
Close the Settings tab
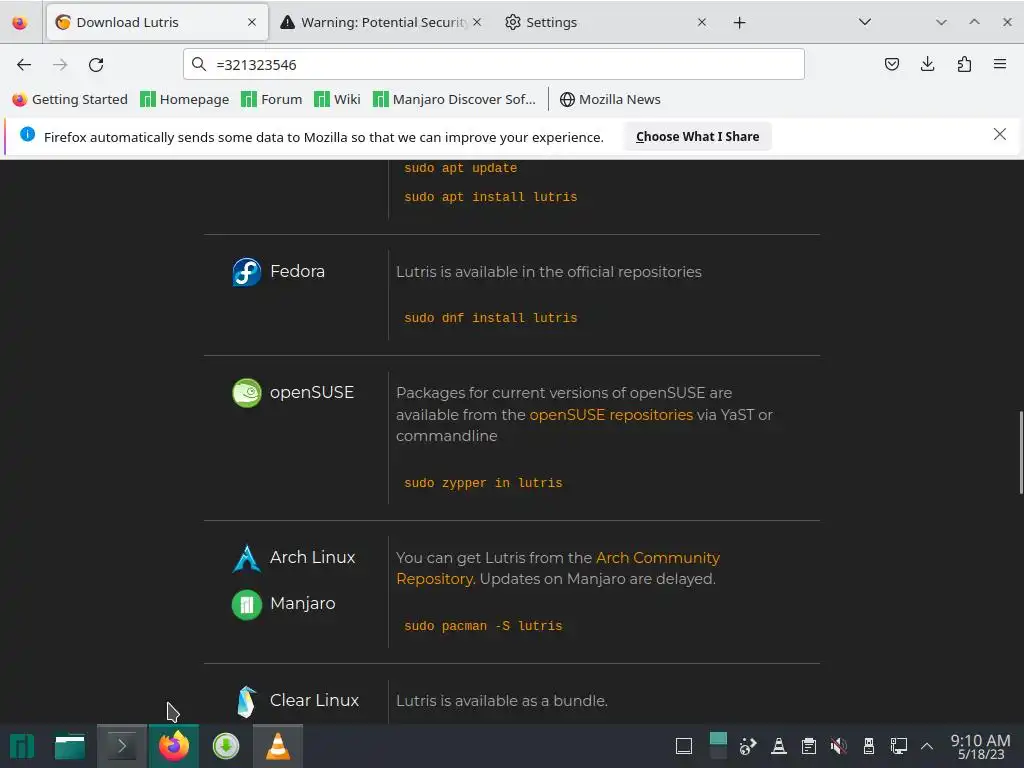(x=701, y=22)
